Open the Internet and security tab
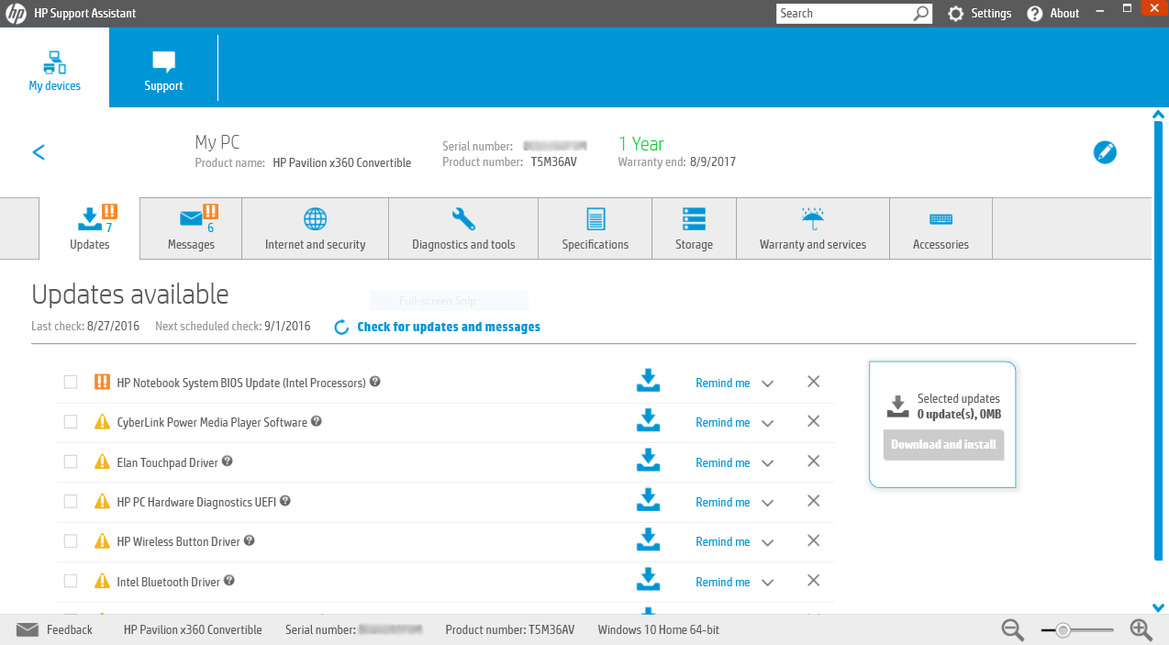Image resolution: width=1169 pixels, height=645 pixels. 315,228
